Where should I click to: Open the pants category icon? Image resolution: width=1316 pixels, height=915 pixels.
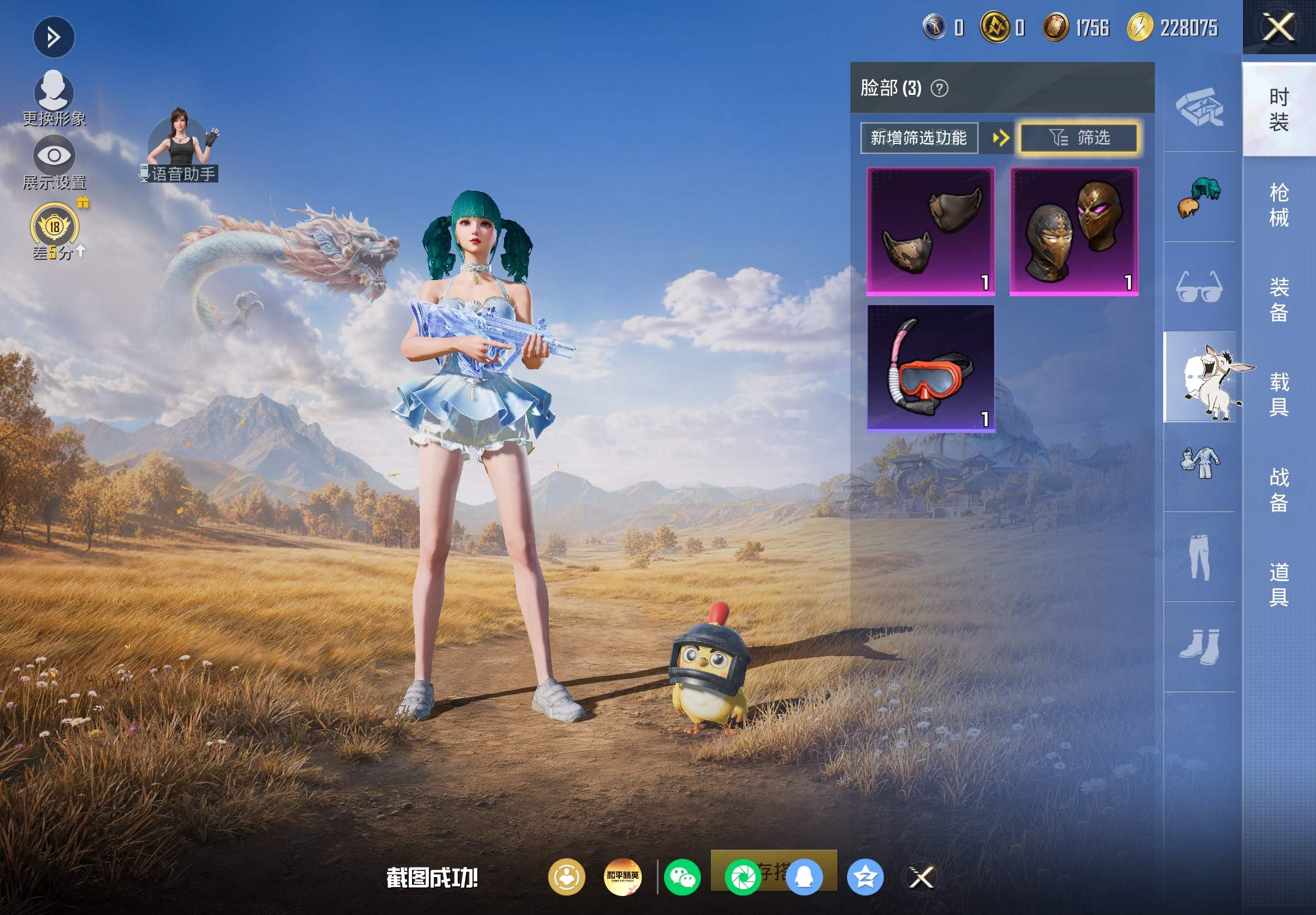[1199, 557]
